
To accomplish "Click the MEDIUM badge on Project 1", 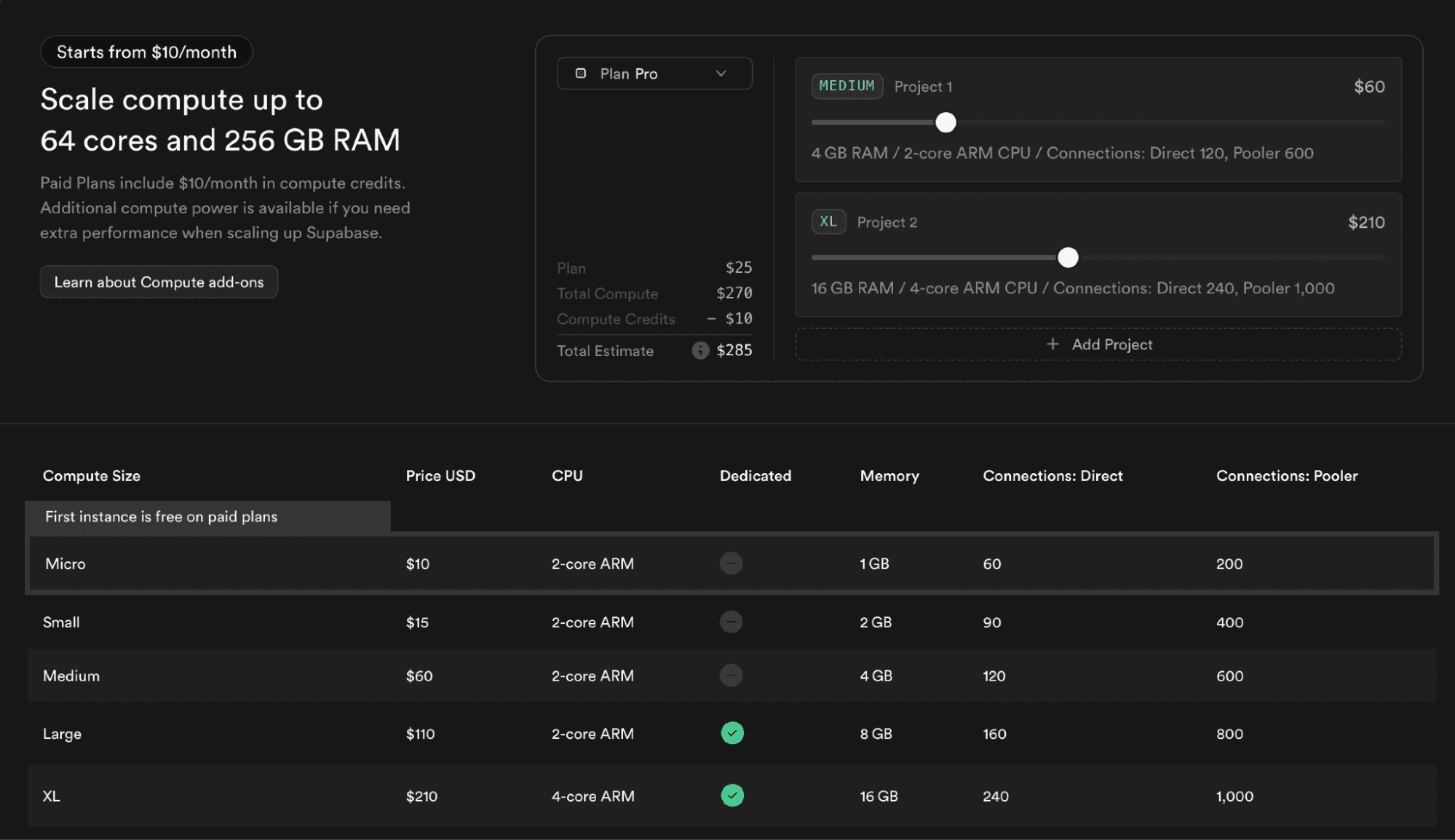I will click(847, 86).
